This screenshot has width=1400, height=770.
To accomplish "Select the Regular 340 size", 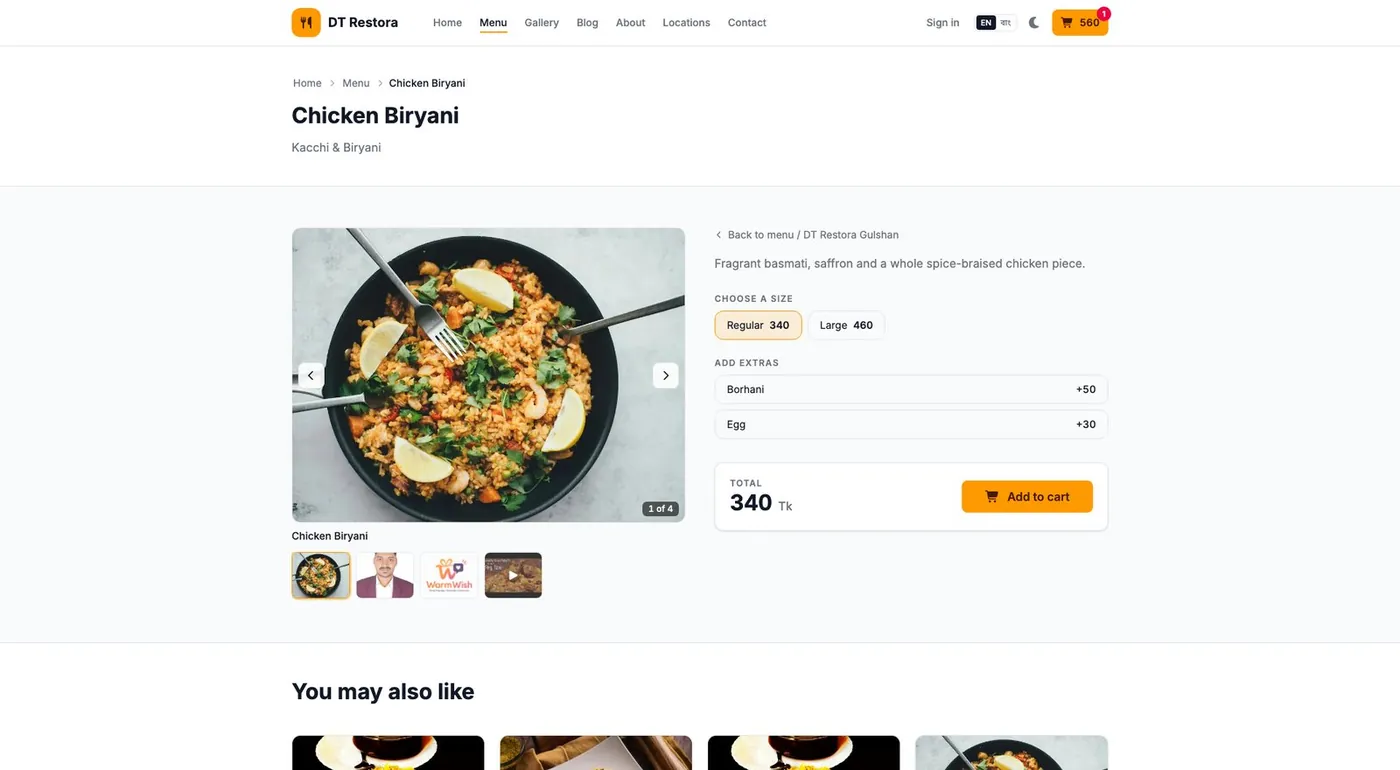I will 758,325.
